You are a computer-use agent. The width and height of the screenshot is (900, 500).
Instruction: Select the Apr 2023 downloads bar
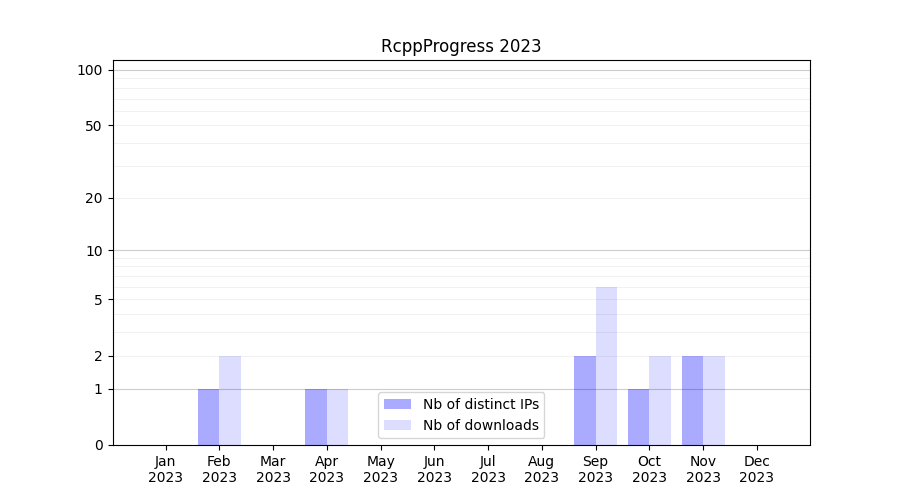point(337,417)
